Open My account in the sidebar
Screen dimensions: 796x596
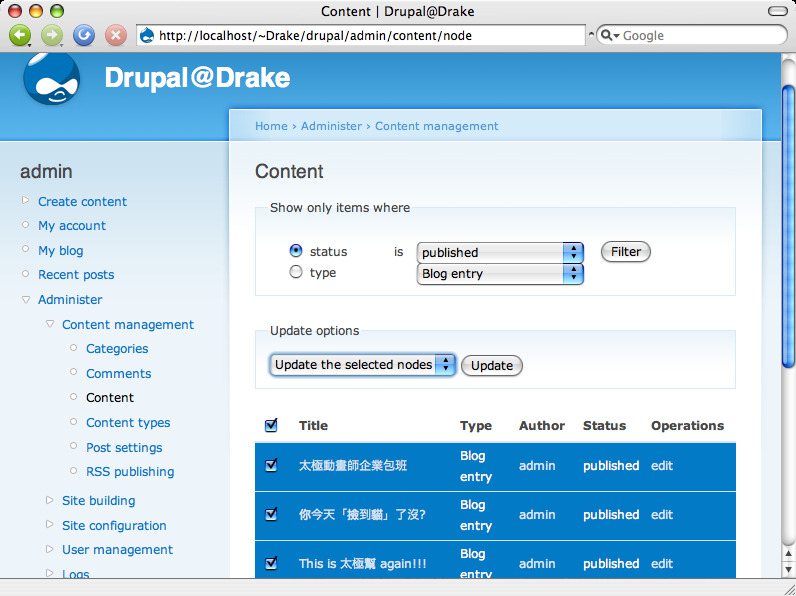[x=72, y=226]
